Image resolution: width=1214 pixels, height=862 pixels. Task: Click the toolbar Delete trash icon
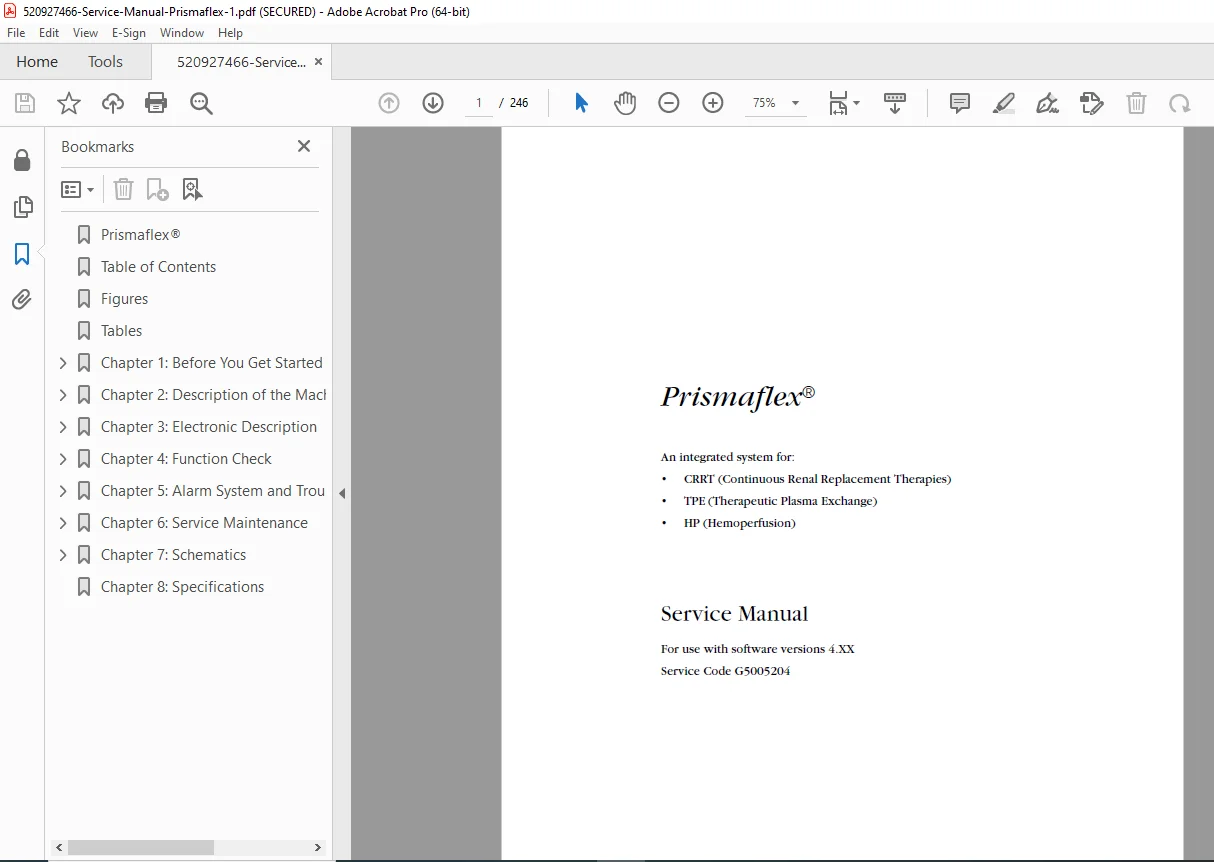[x=1136, y=103]
